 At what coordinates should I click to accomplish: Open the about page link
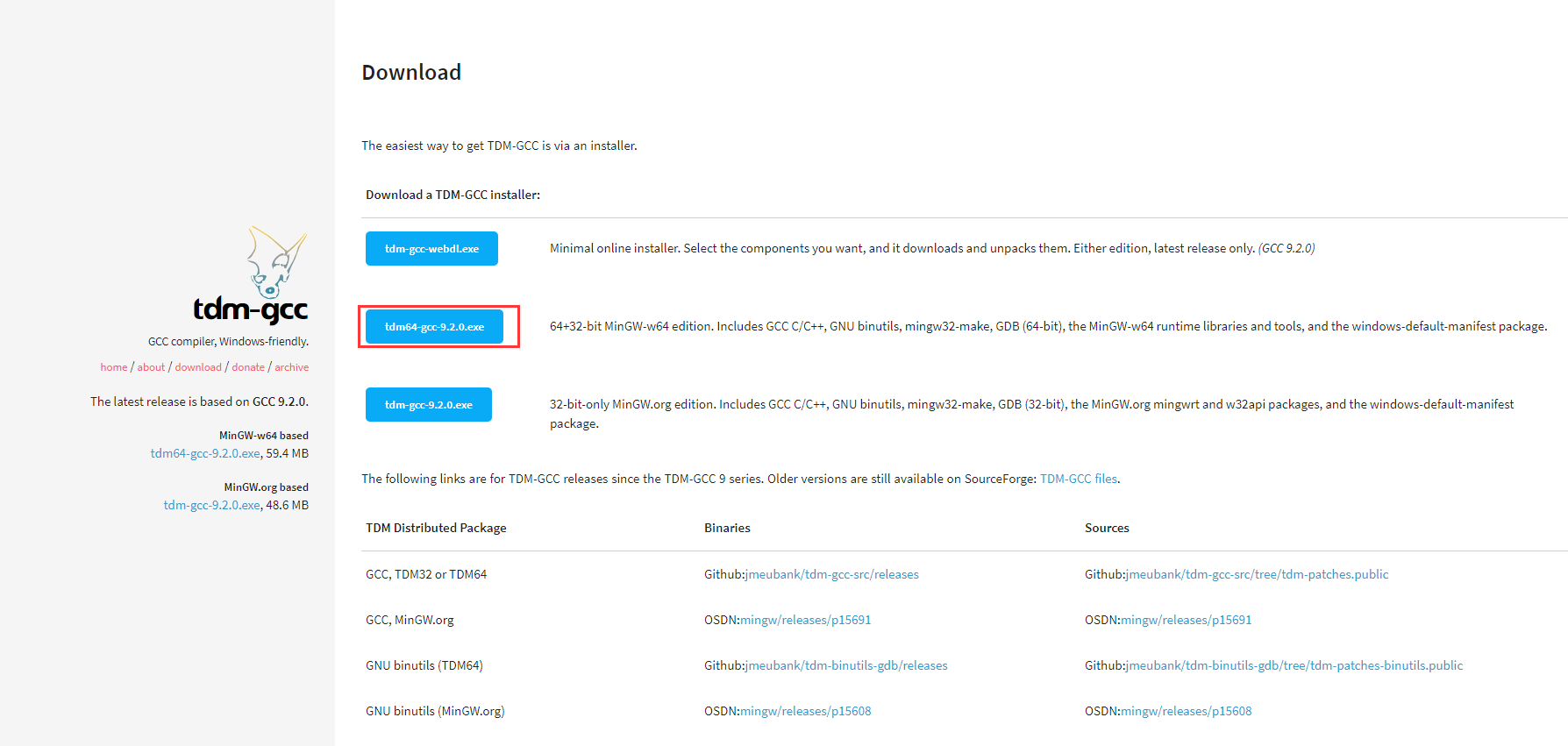click(x=151, y=367)
